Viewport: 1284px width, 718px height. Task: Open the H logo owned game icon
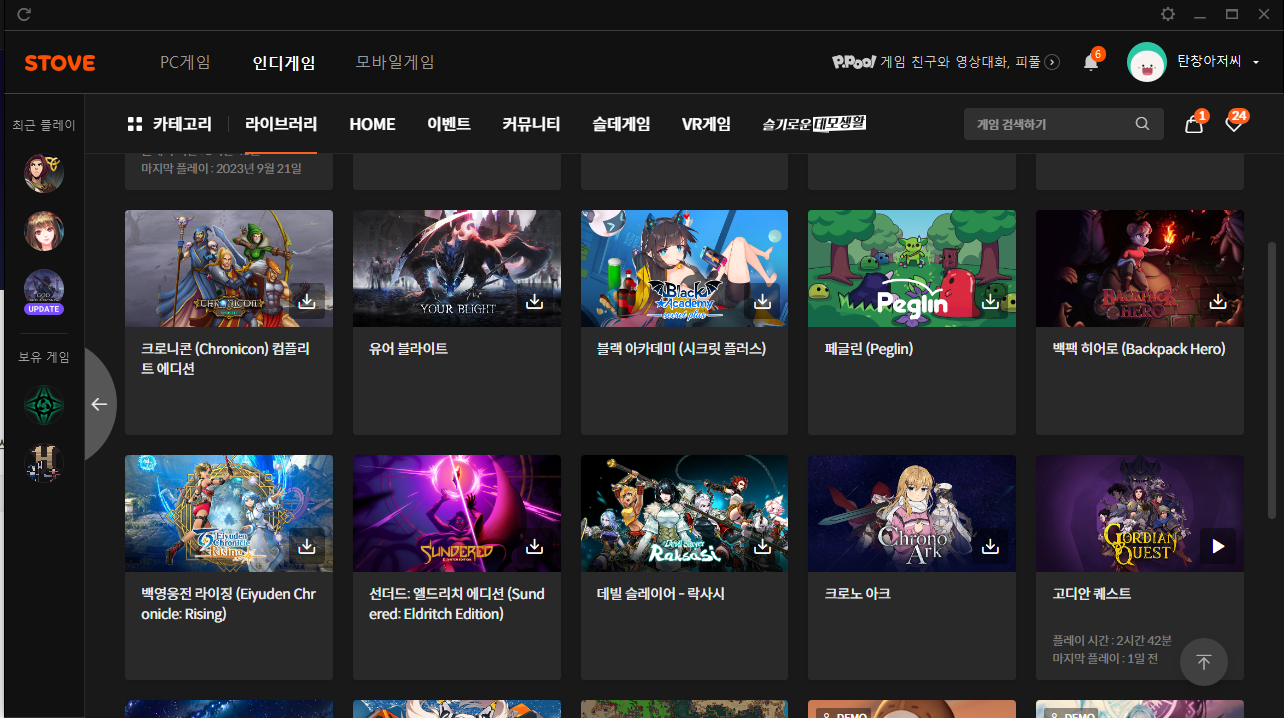click(x=44, y=463)
